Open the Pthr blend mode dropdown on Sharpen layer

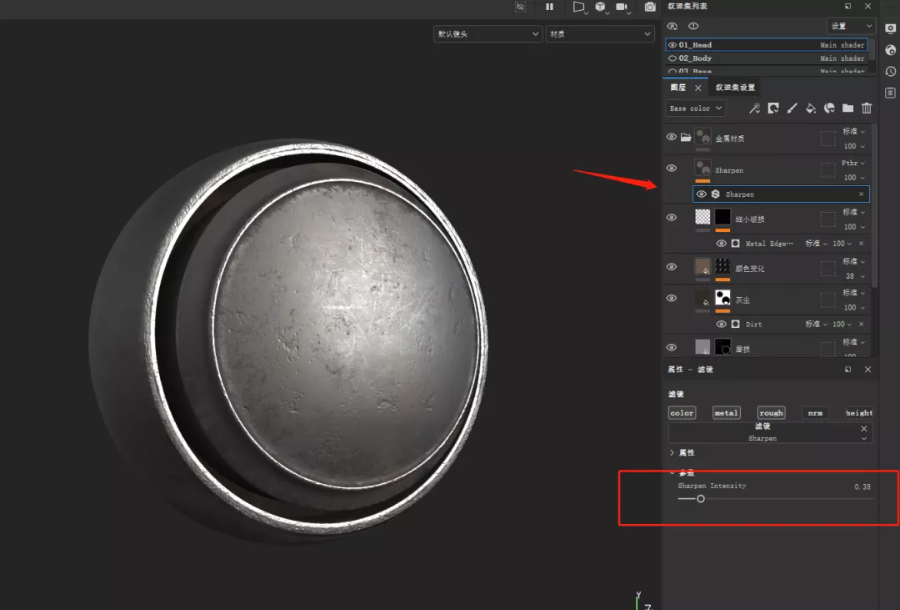854,163
